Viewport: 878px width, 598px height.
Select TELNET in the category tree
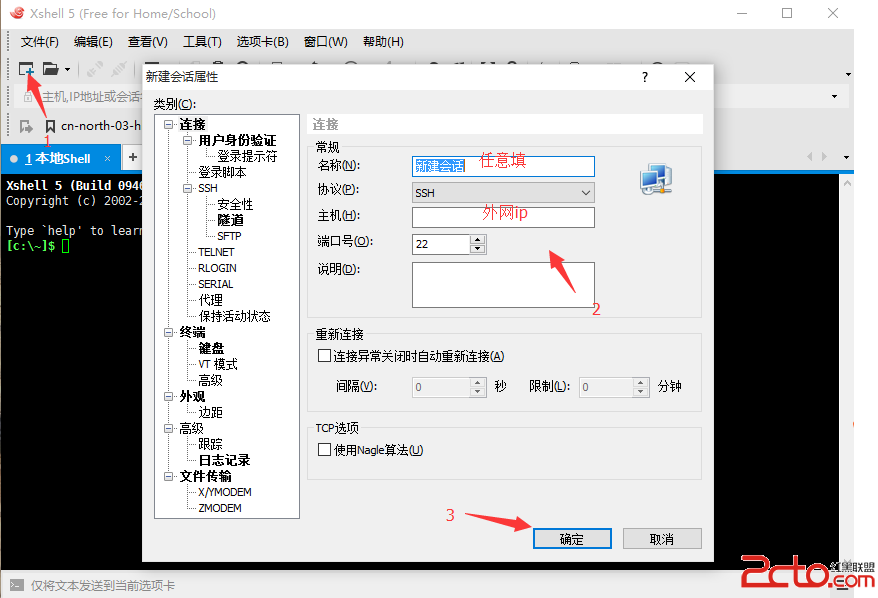[216, 253]
